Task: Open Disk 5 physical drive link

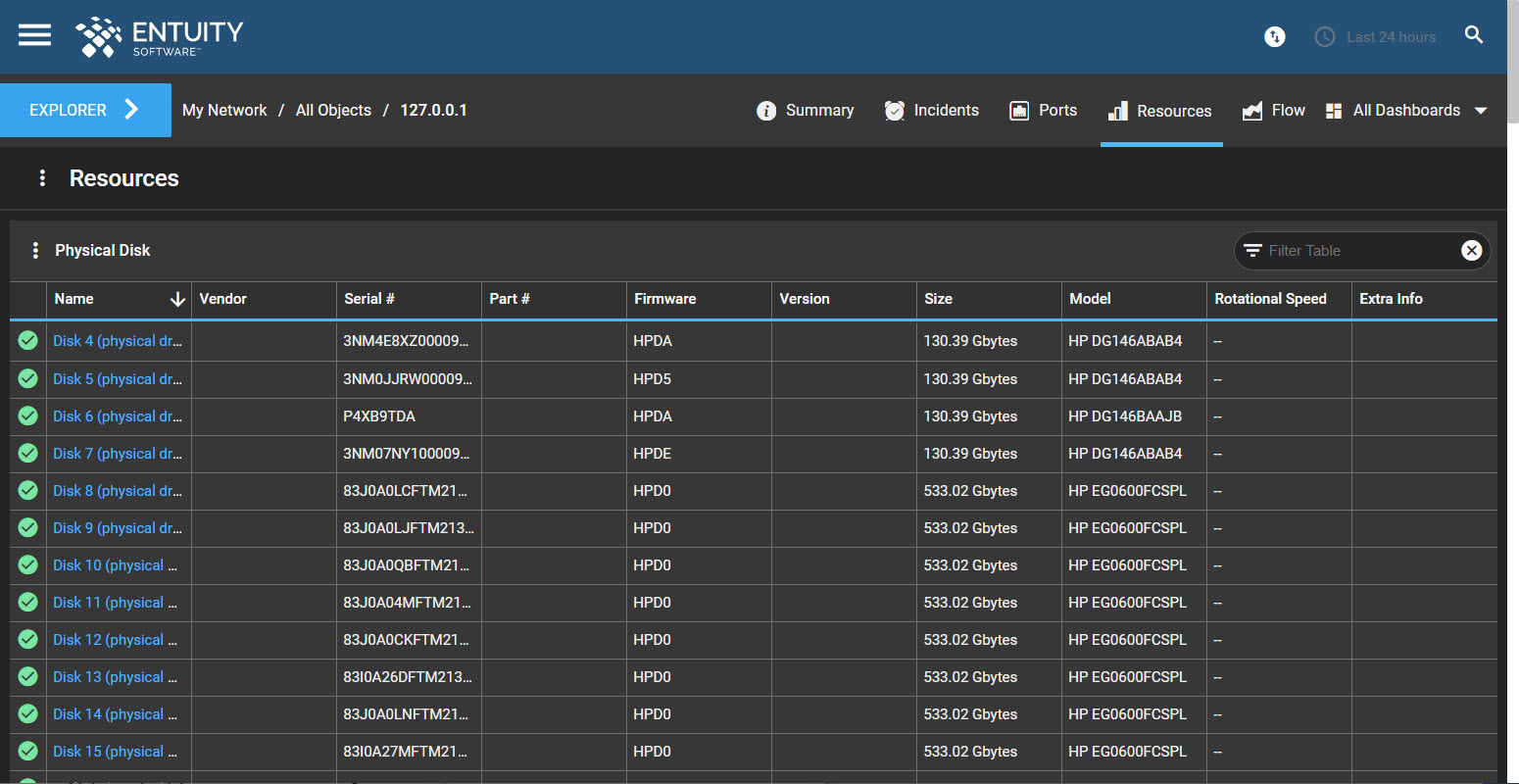Action: click(x=118, y=379)
